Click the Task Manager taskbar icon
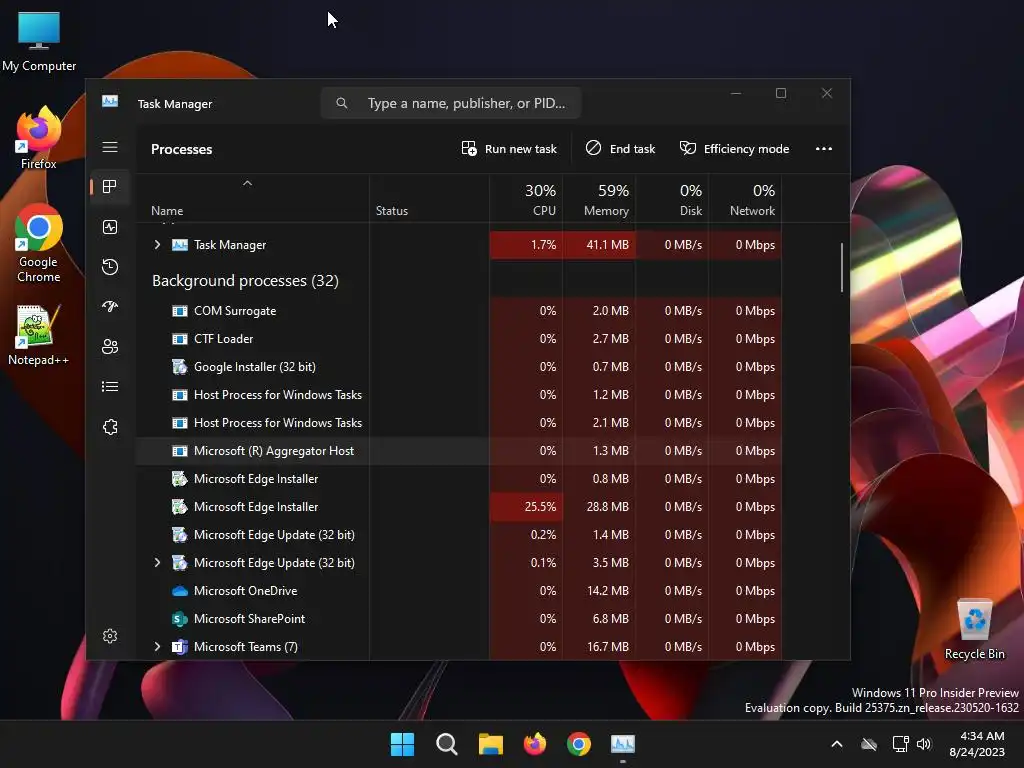This screenshot has height=768, width=1024. [622, 744]
